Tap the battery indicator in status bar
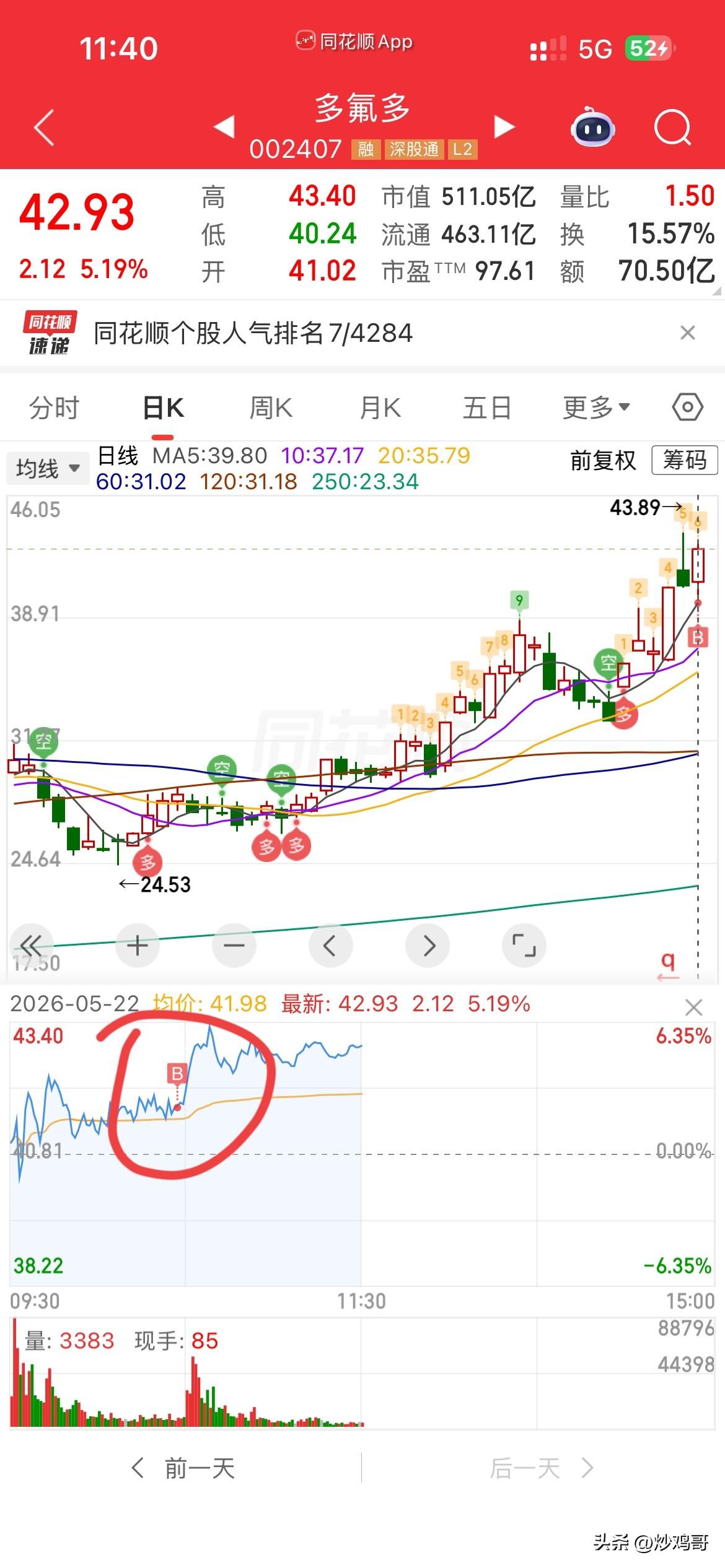The width and height of the screenshot is (725, 1568). (x=649, y=48)
